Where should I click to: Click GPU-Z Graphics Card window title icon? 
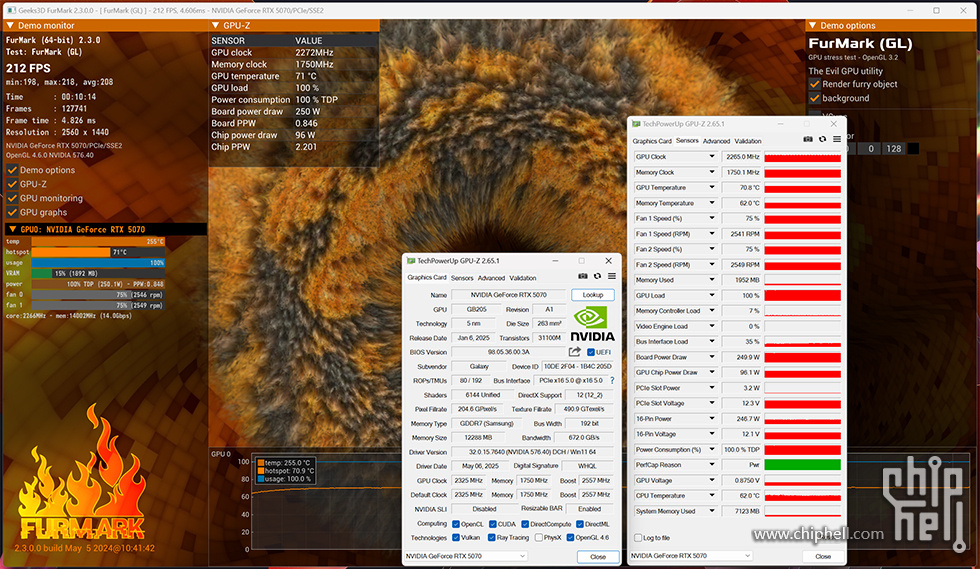[x=411, y=261]
